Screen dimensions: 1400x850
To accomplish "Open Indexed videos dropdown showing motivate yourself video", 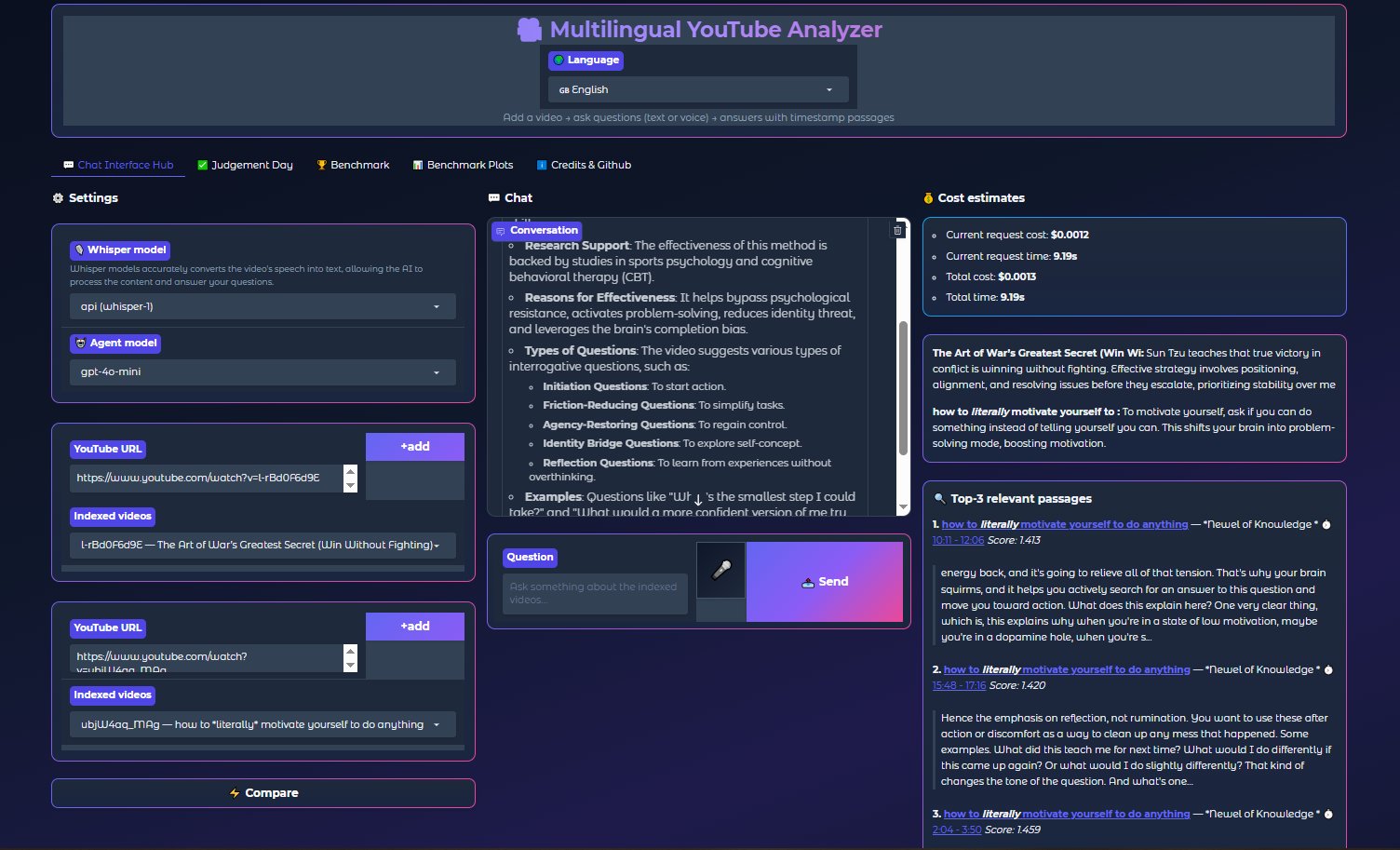I will (262, 724).
